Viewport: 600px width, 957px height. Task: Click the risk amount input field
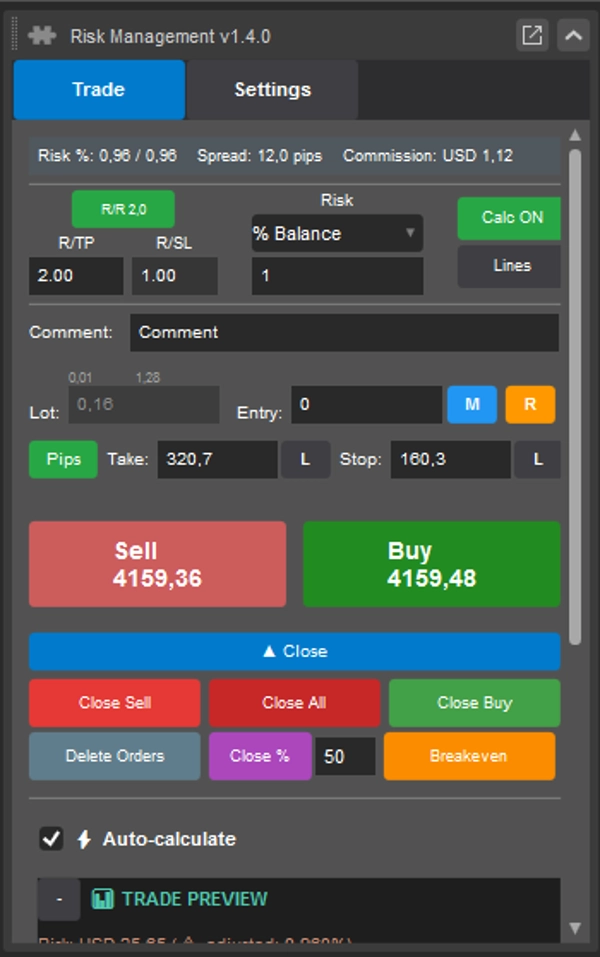point(337,276)
